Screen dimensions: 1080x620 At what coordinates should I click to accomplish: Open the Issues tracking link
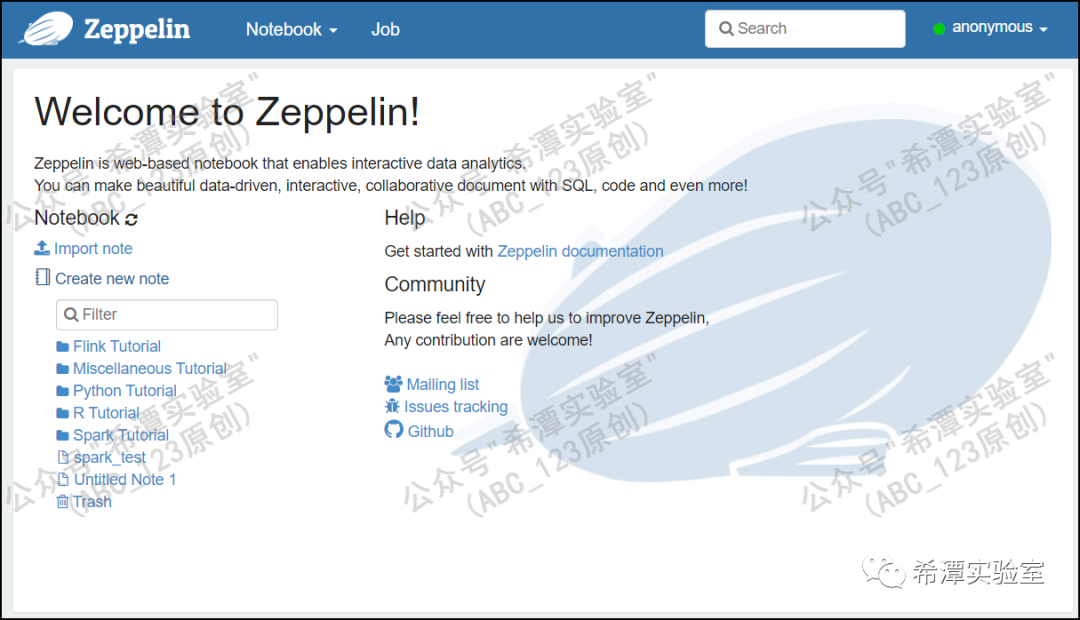(x=456, y=406)
